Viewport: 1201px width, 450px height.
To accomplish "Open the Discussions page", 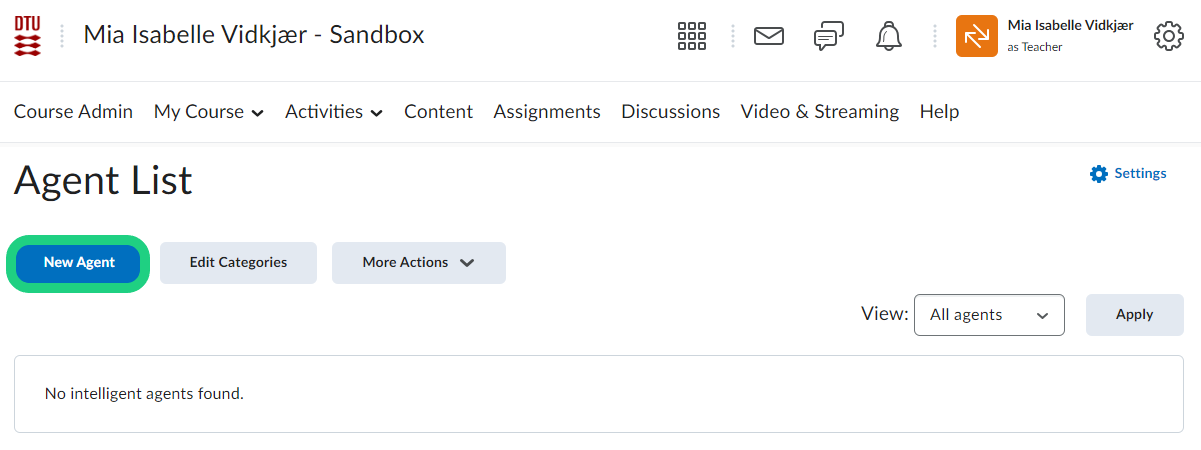I will [x=670, y=112].
